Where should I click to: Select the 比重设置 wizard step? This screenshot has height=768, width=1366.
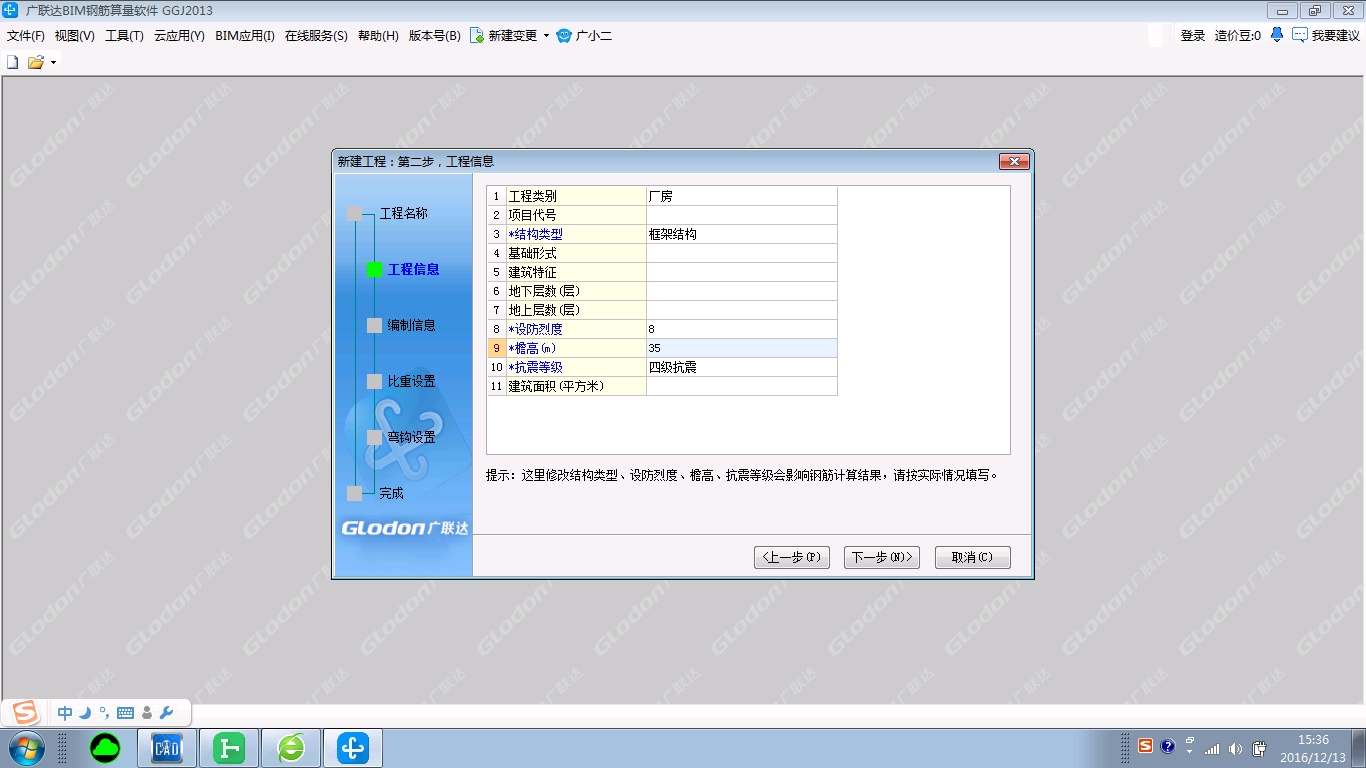tap(411, 381)
